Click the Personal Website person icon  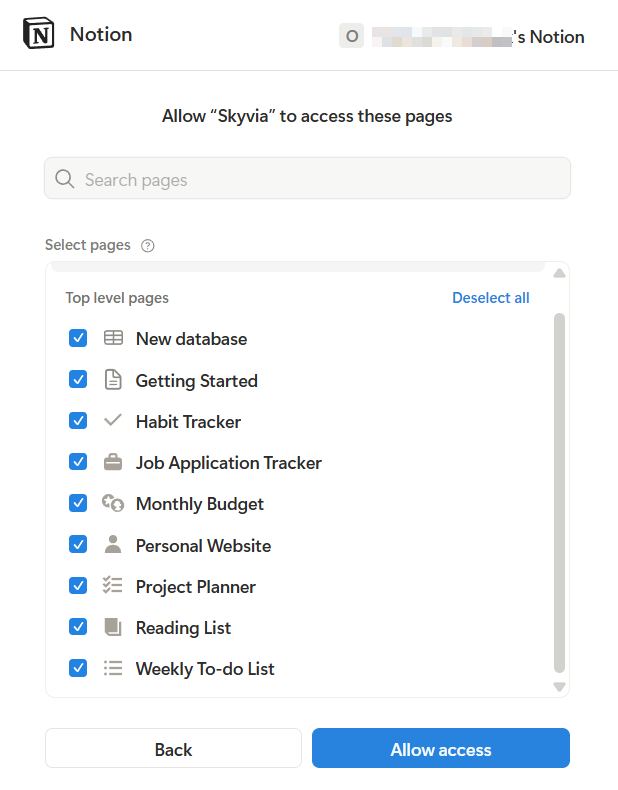tap(113, 545)
